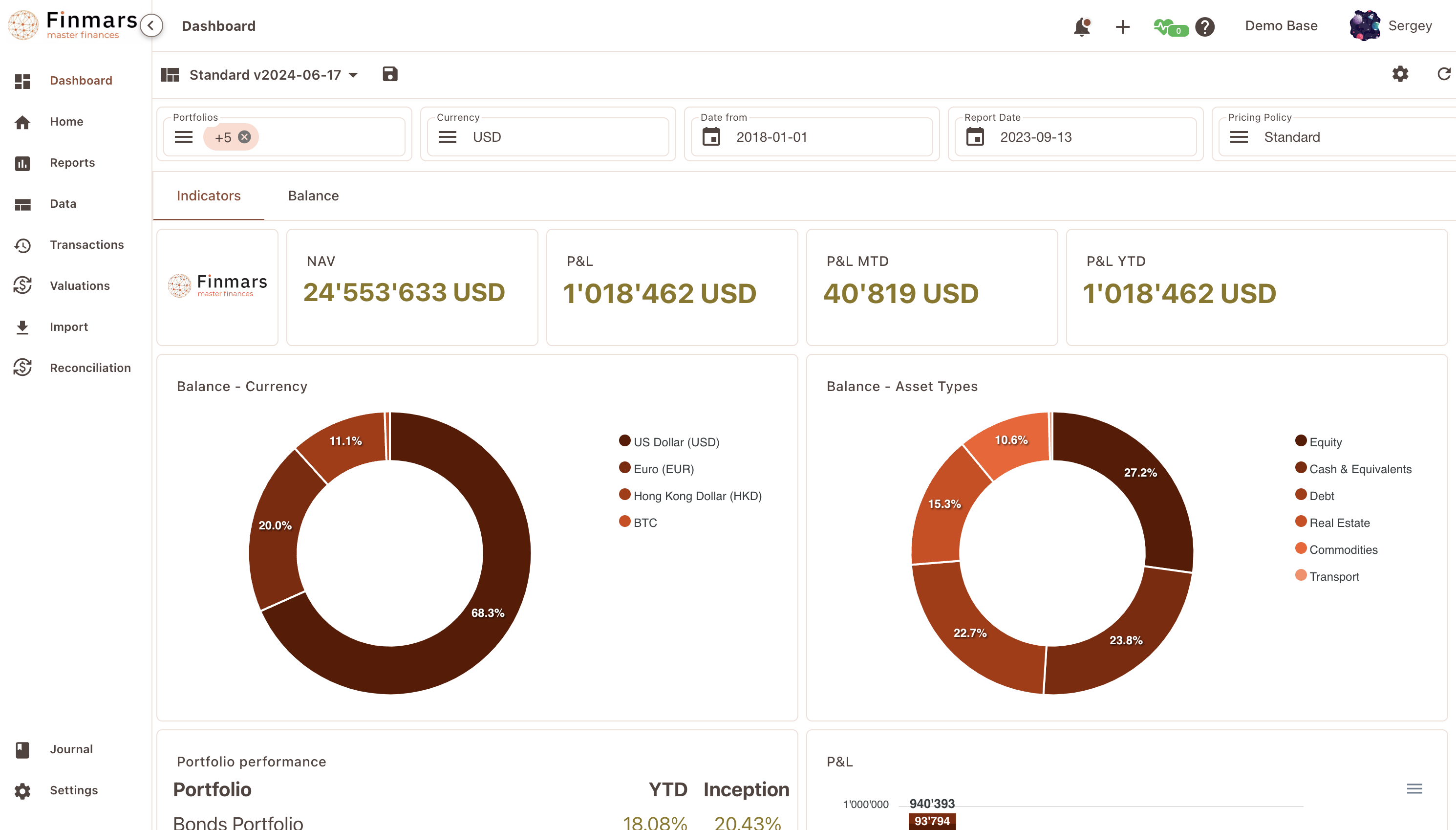
Task: Toggle US Dollar (USD) legend entry
Action: coord(669,442)
